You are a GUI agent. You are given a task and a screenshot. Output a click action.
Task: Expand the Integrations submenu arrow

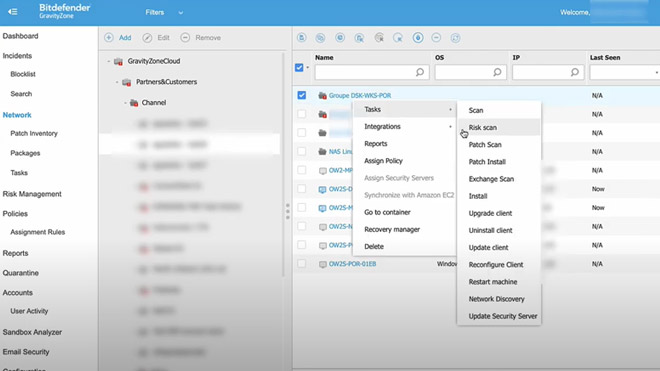[450, 127]
